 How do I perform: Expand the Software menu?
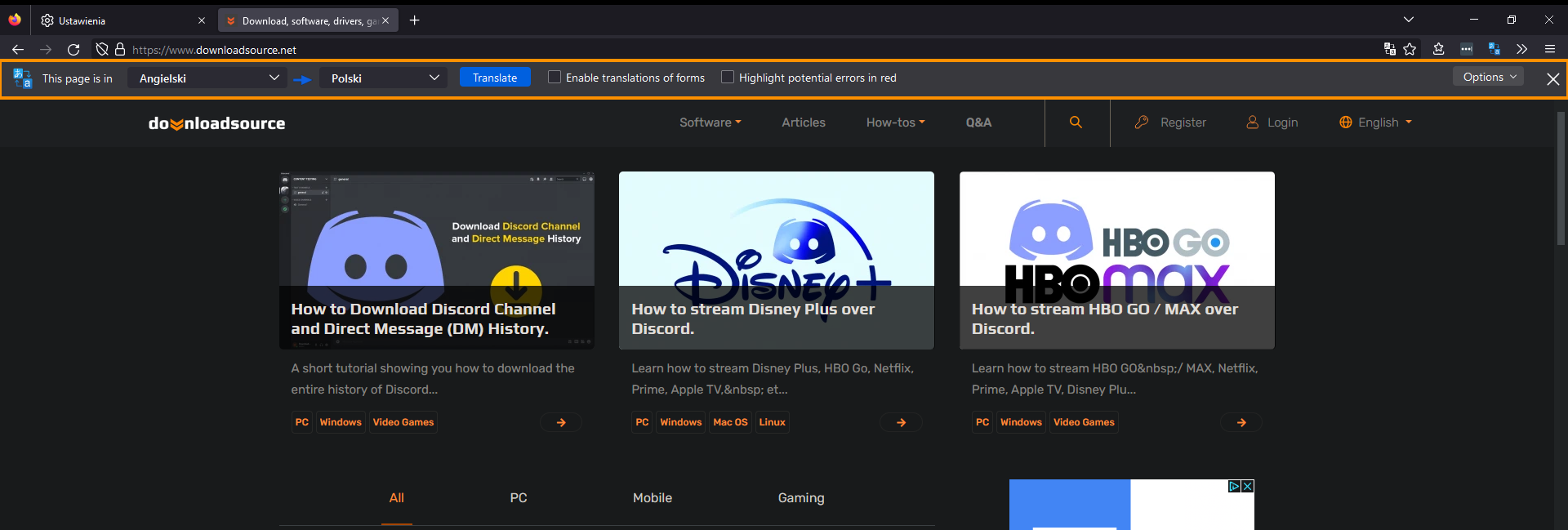(x=710, y=122)
